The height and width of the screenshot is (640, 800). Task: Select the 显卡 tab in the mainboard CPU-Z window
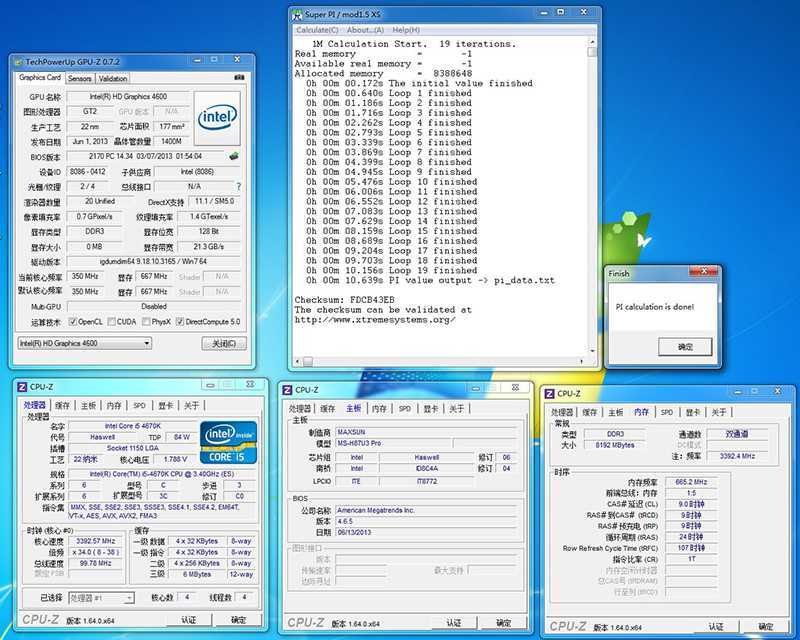tap(431, 409)
